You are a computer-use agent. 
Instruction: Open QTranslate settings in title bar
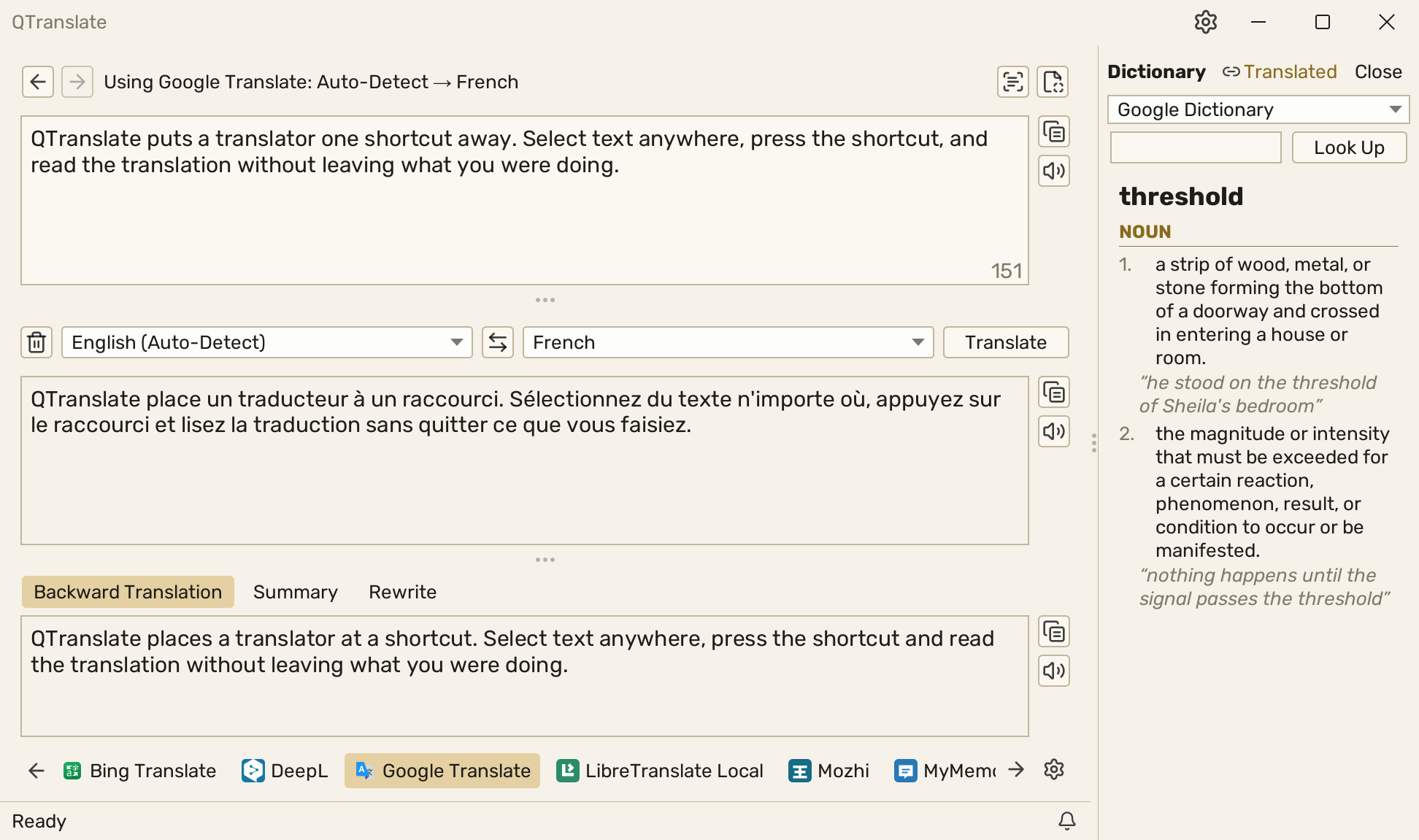point(1206,22)
